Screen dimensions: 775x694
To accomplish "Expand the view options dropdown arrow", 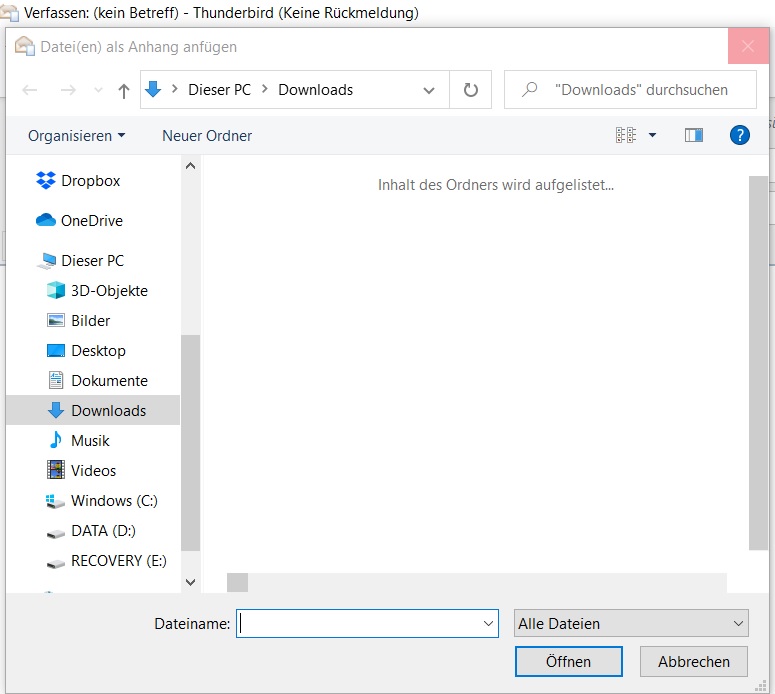I will pyautogui.click(x=653, y=135).
